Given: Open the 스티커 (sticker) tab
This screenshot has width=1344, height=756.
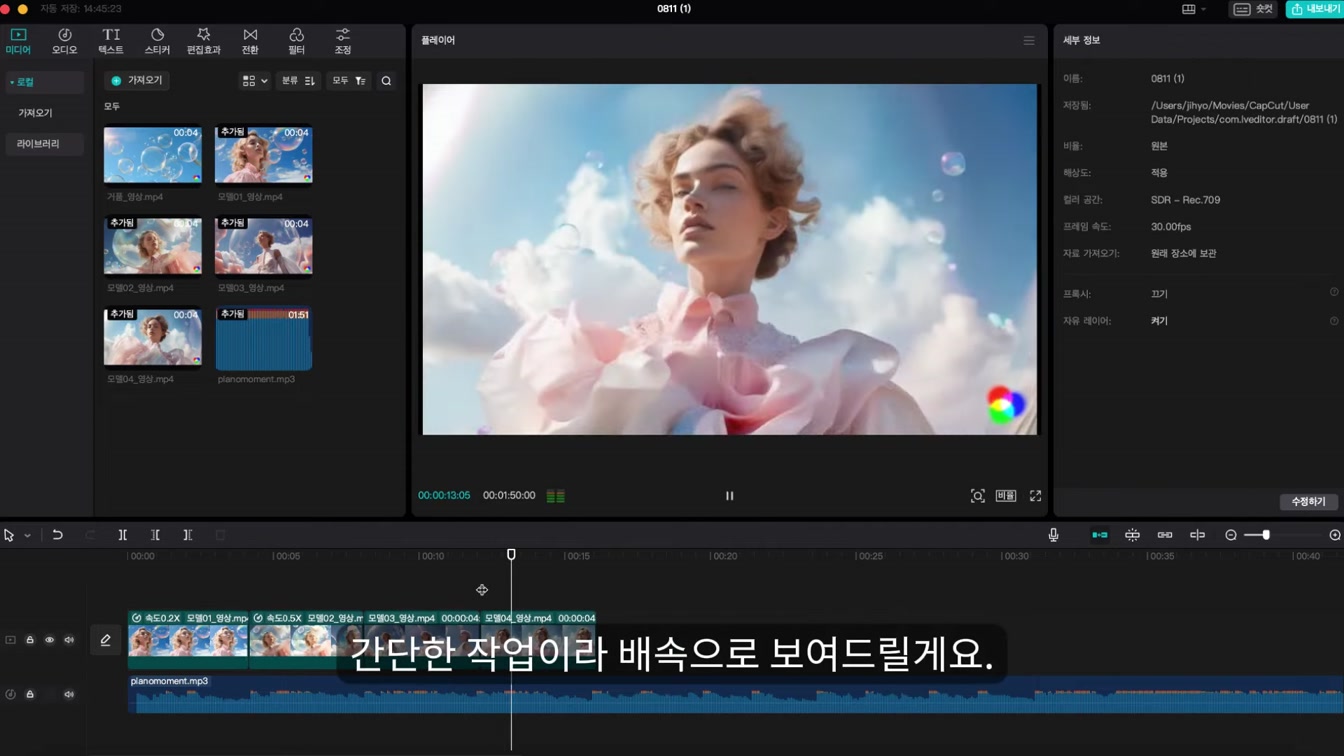Looking at the screenshot, I should (x=157, y=41).
